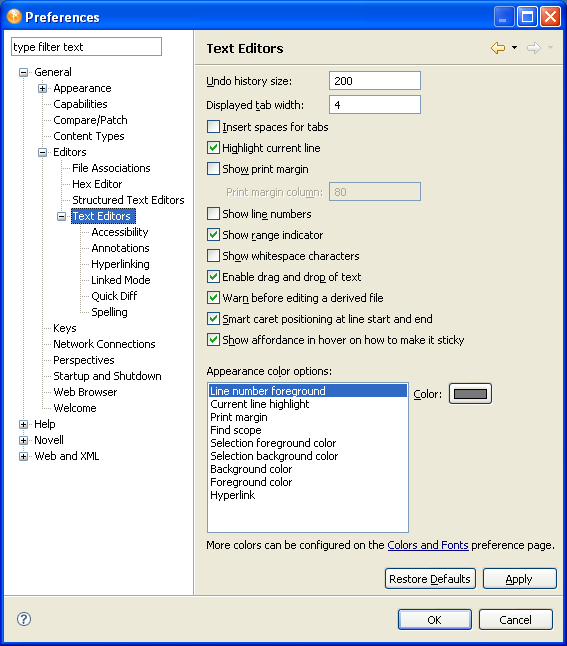567x646 pixels.
Task: Collapse the Text Editors tree node
Action: point(61,216)
